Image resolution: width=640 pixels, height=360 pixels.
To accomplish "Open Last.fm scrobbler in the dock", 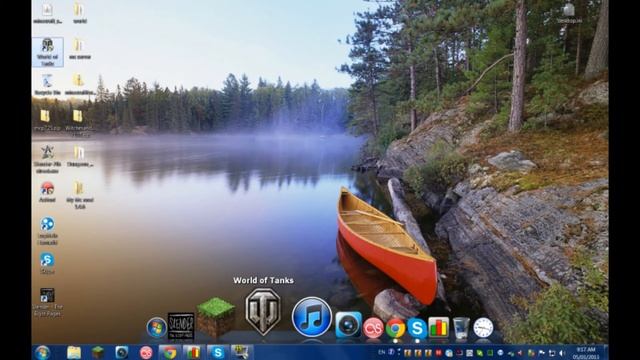I will point(373,328).
